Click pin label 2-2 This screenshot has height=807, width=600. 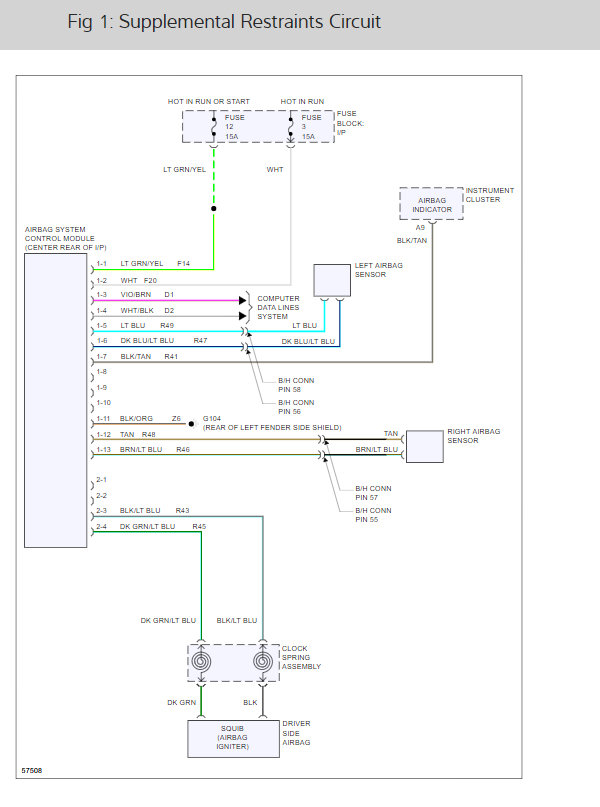101,496
